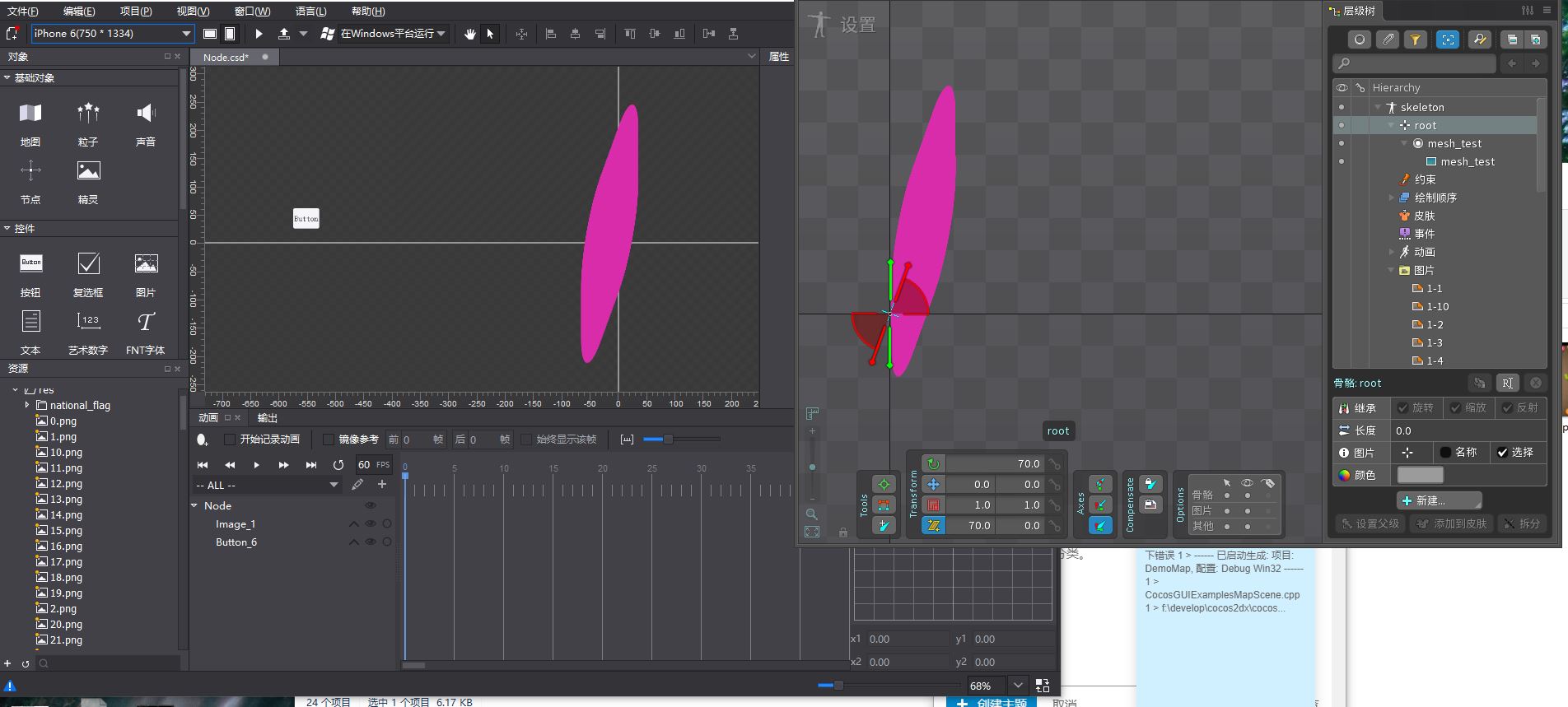Select the pose tool in Spine
The height and width of the screenshot is (707, 1568).
click(884, 484)
